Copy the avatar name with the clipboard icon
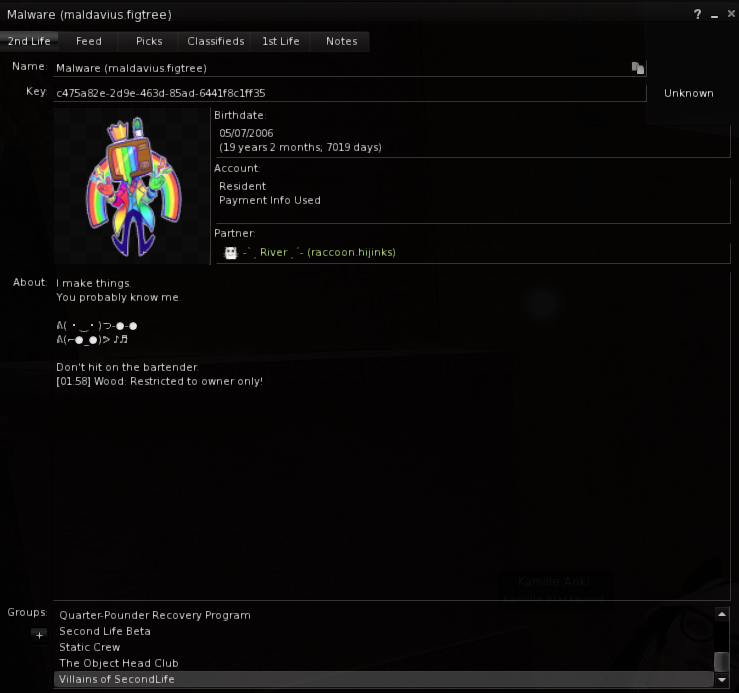Screen dimensions: 739x693 tap(637, 68)
